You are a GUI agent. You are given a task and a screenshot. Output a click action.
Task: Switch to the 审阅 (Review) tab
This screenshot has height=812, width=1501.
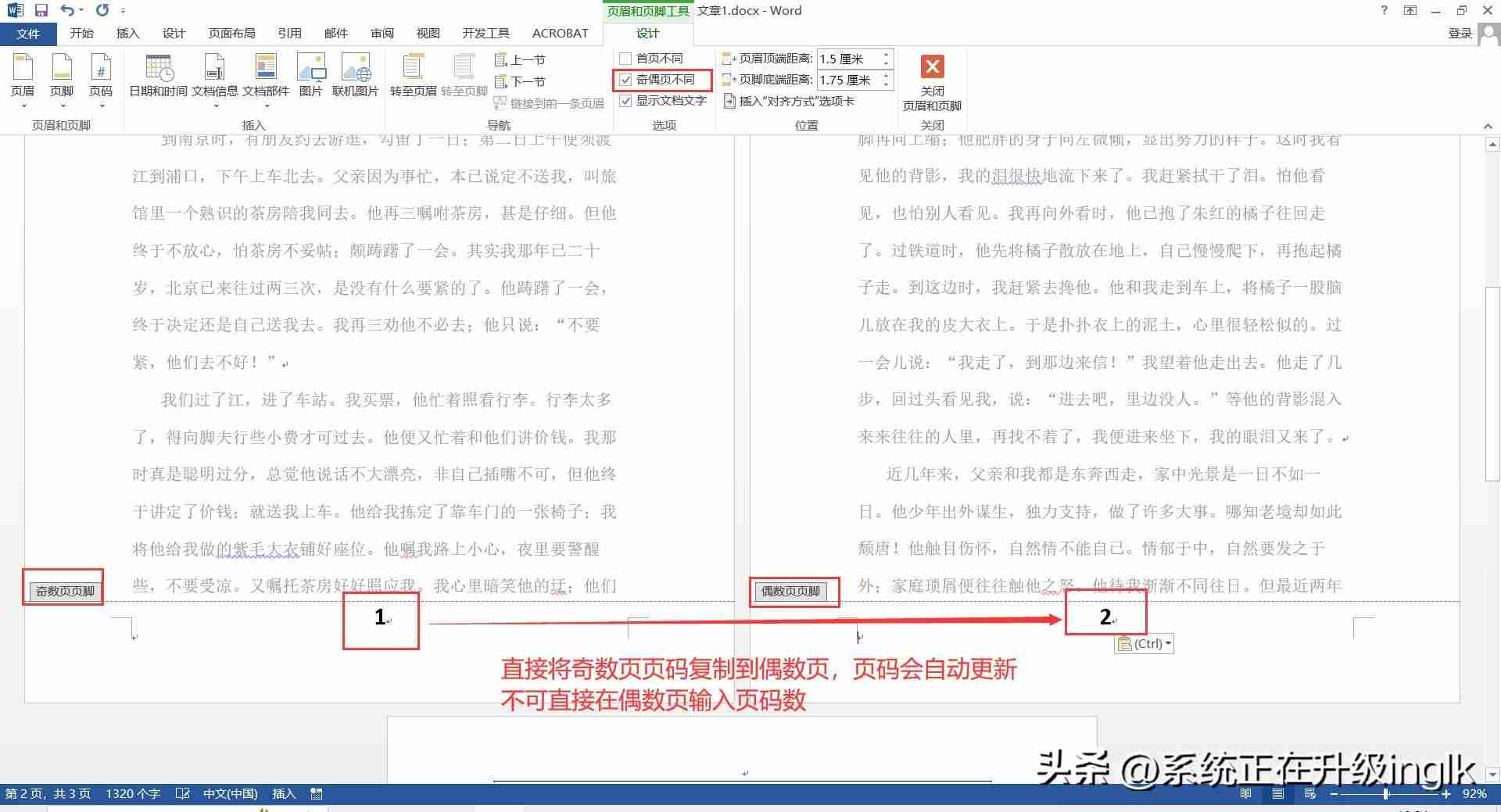click(382, 34)
